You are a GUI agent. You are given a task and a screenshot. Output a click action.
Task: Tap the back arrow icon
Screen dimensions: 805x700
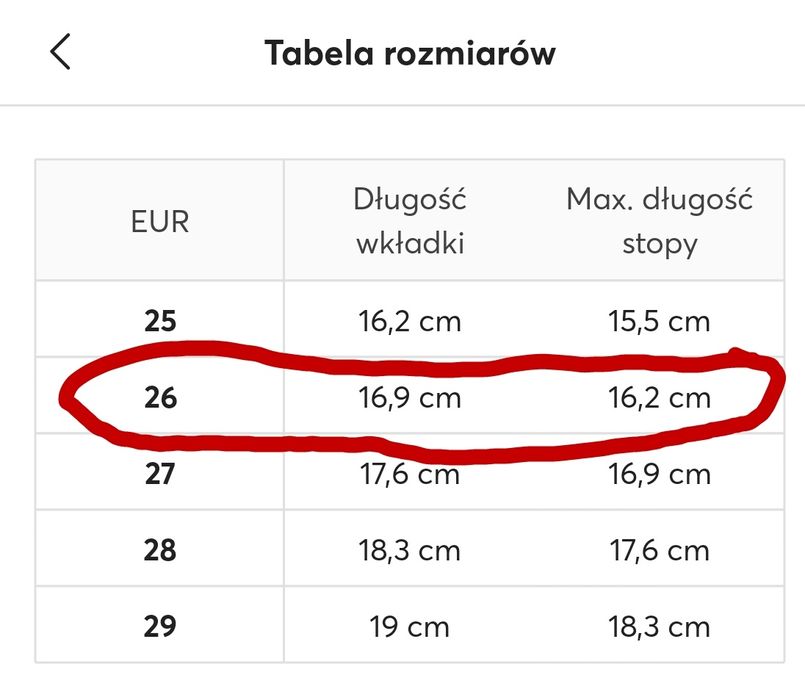61,52
